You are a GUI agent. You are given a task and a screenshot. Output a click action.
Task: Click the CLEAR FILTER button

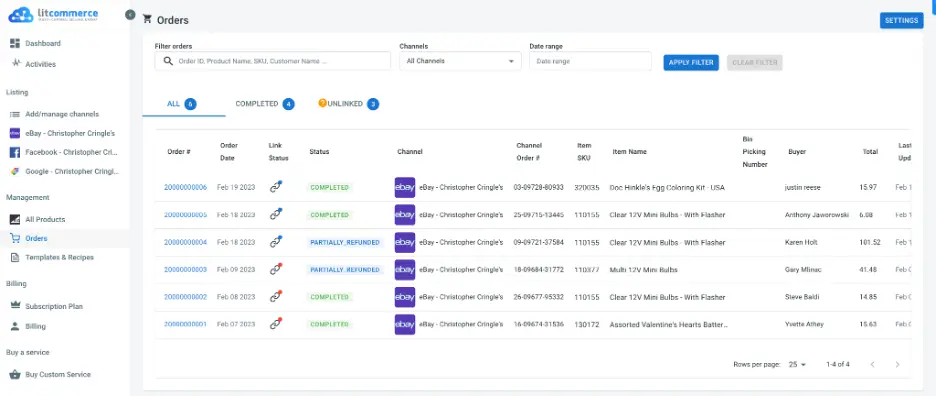755,63
